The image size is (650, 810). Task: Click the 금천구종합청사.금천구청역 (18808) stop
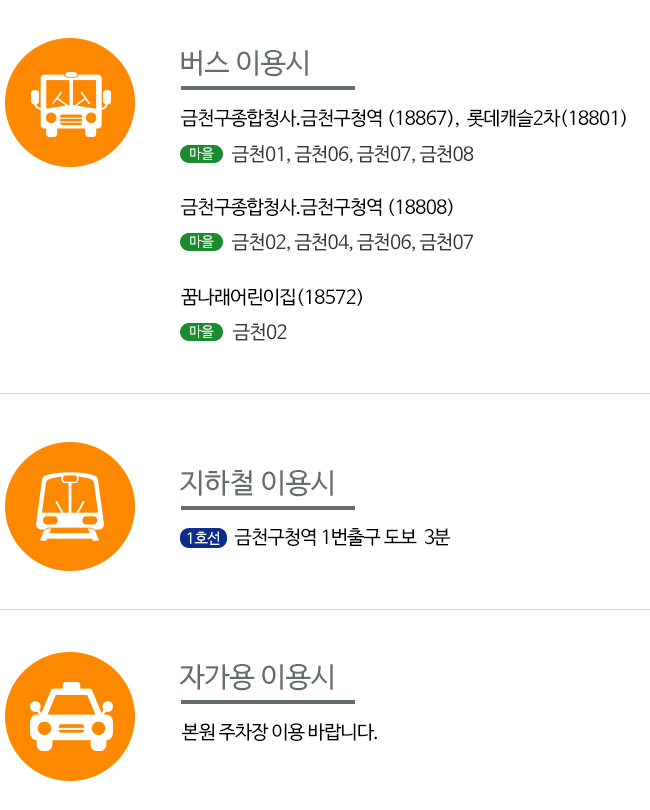click(x=317, y=207)
